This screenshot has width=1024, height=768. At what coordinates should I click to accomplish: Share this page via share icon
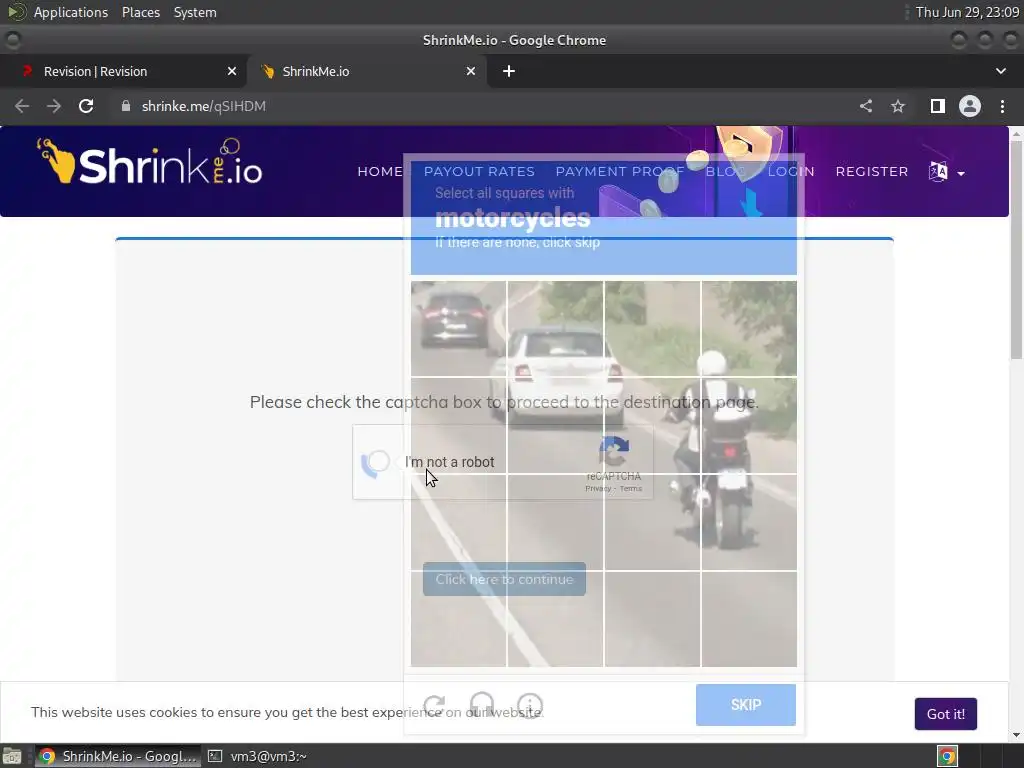(866, 106)
